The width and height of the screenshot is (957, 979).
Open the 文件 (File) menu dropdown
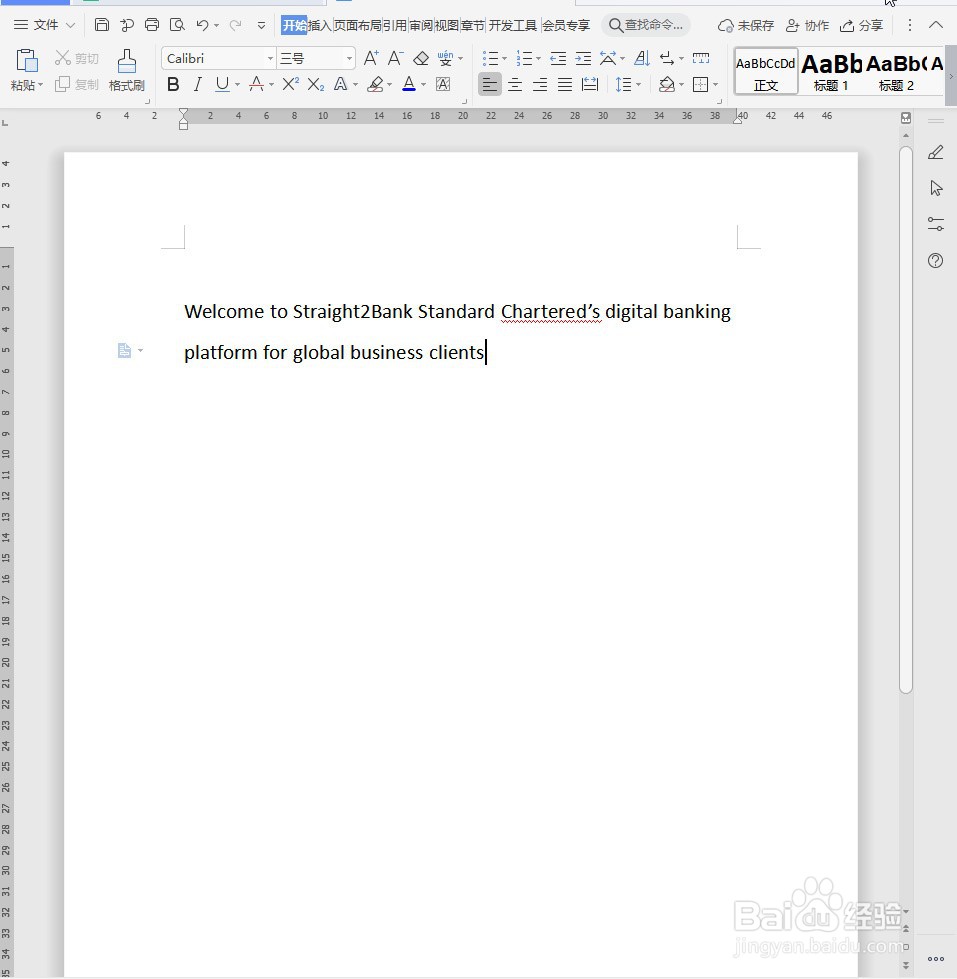point(44,25)
